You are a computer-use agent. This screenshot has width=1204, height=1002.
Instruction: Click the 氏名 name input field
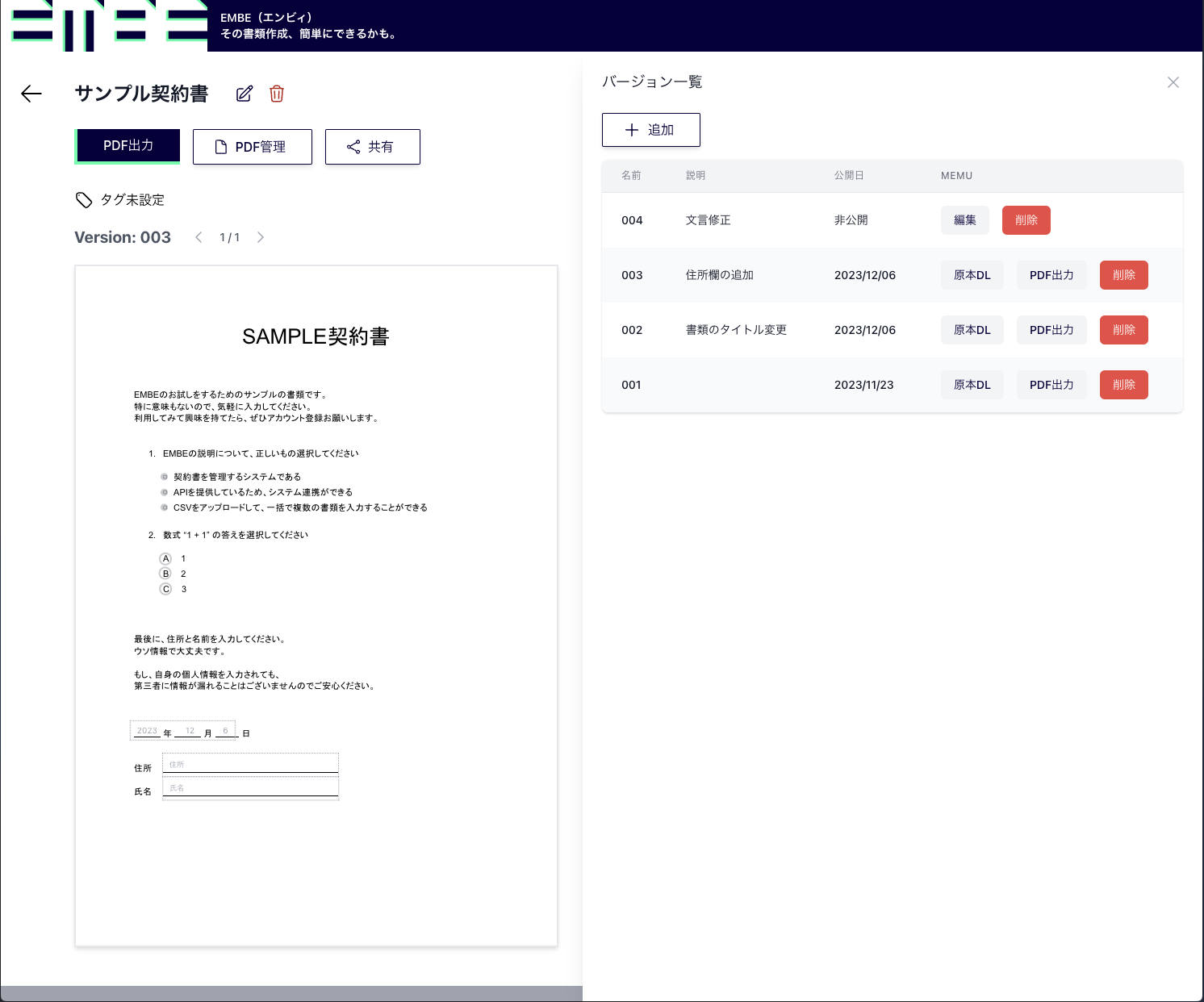pyautogui.click(x=250, y=787)
